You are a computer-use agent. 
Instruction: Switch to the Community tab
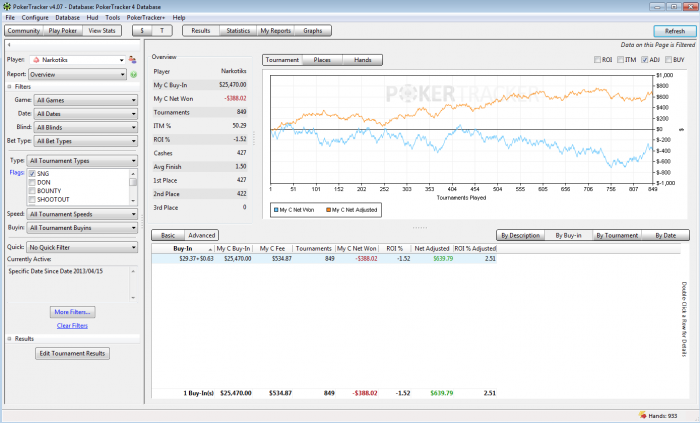point(24,31)
